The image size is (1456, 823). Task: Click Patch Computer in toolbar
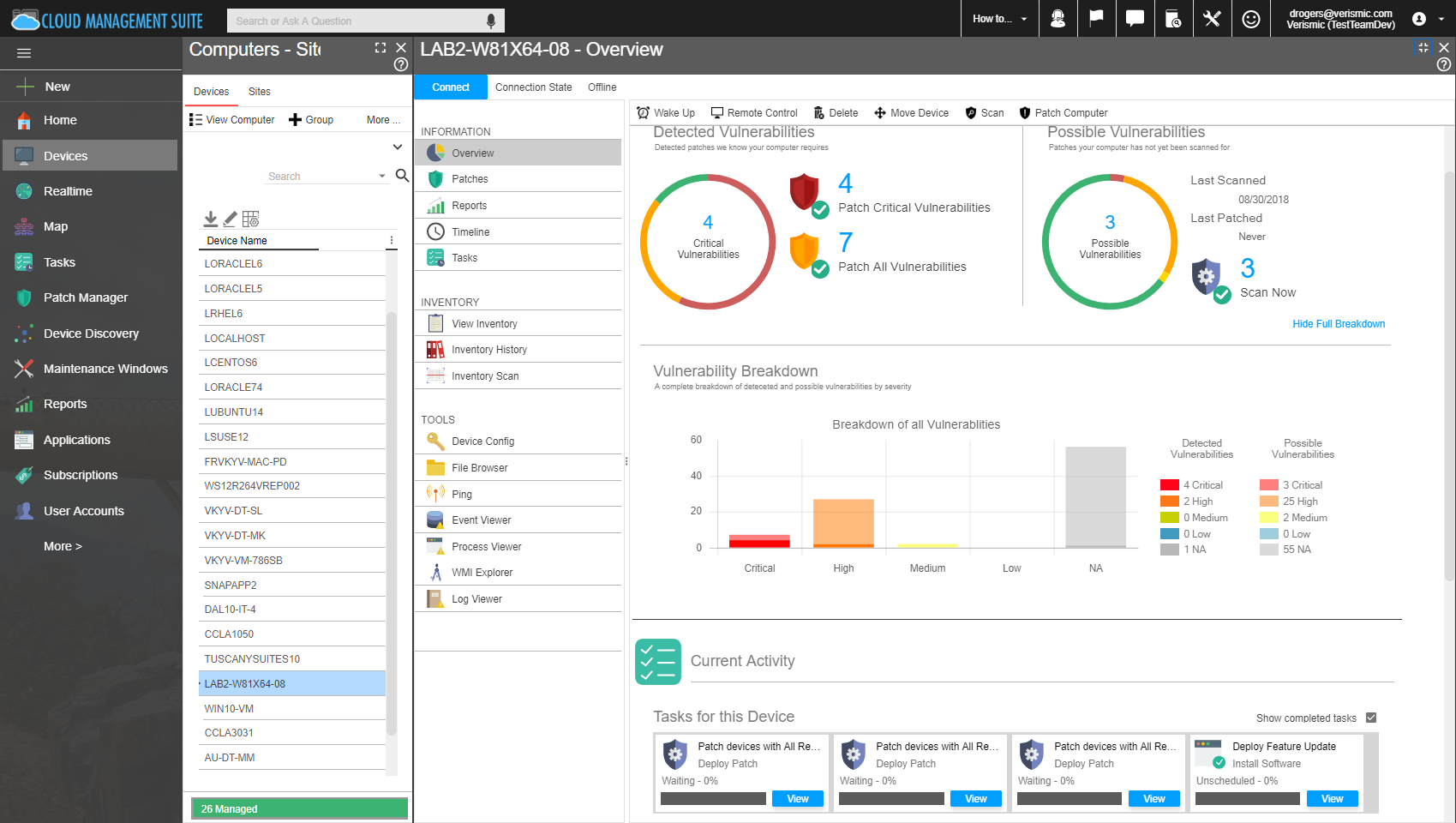pos(1063,112)
